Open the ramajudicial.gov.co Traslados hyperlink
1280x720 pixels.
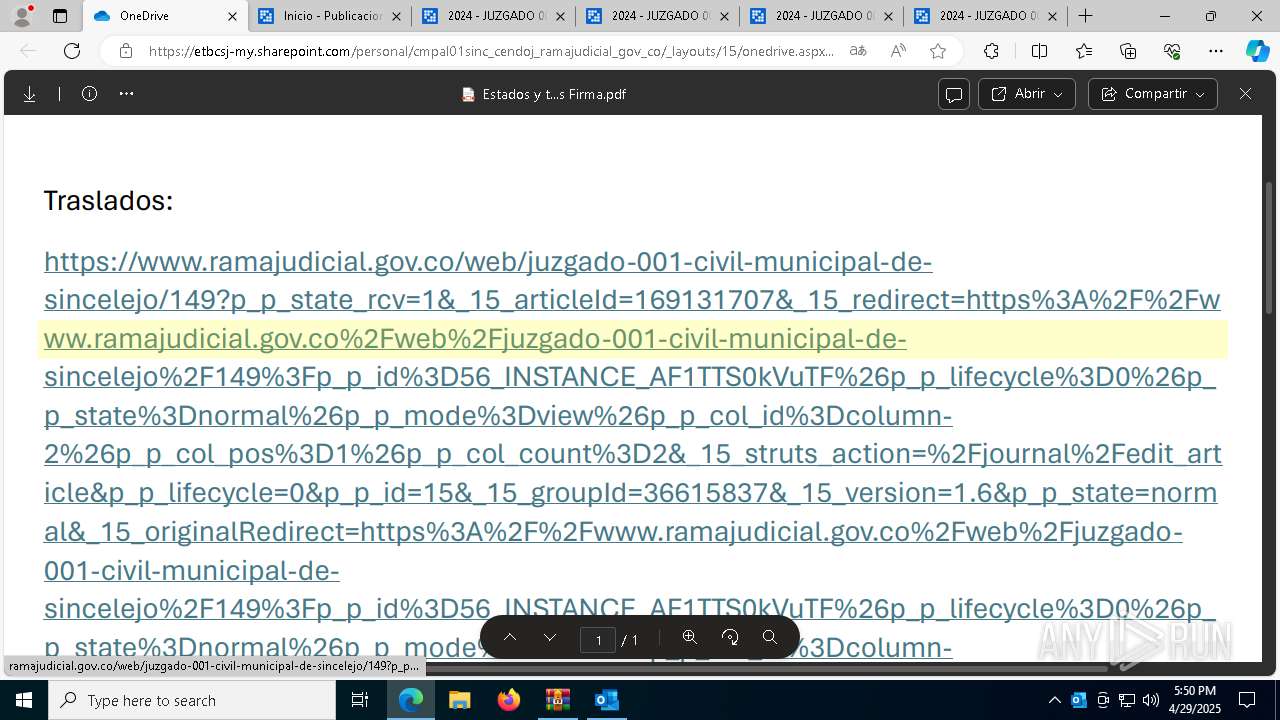[x=632, y=454]
